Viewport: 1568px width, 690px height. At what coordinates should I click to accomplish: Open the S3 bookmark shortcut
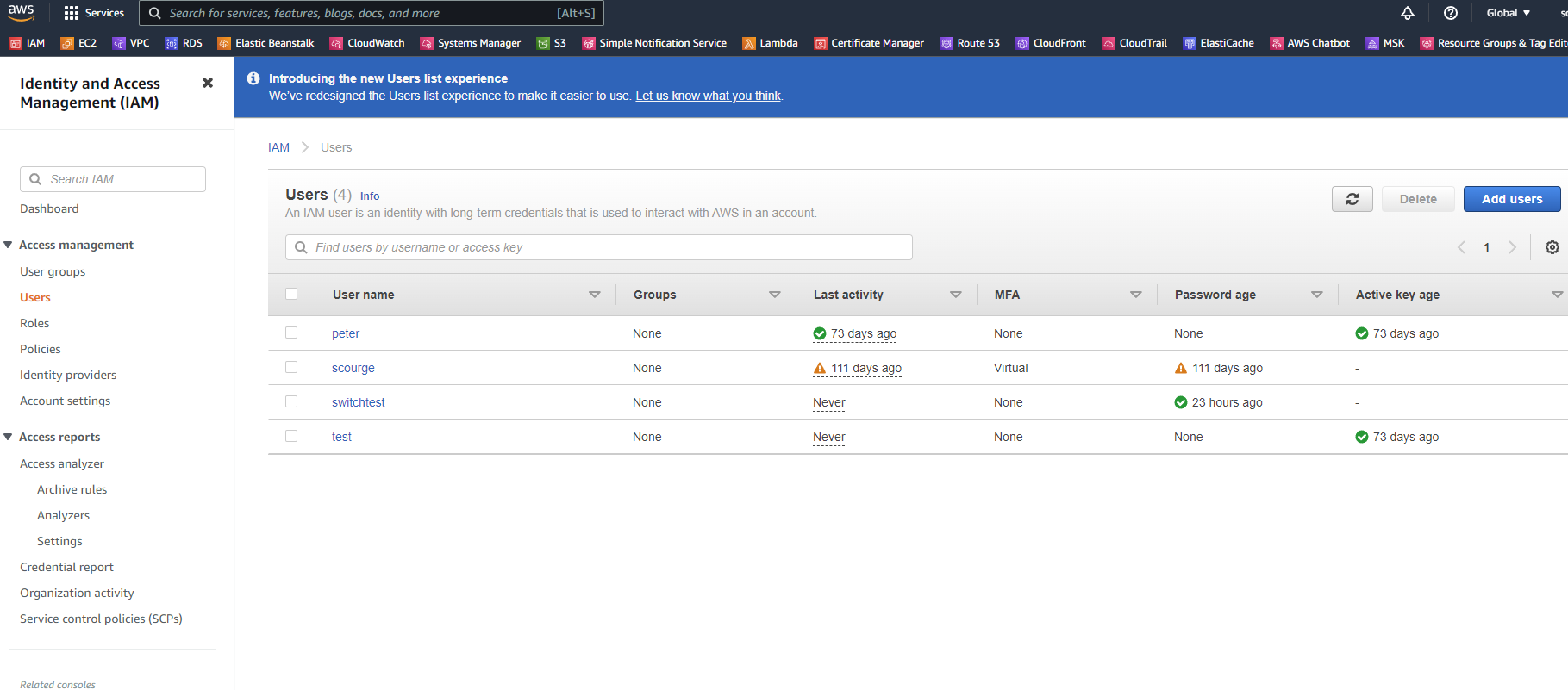click(x=552, y=43)
